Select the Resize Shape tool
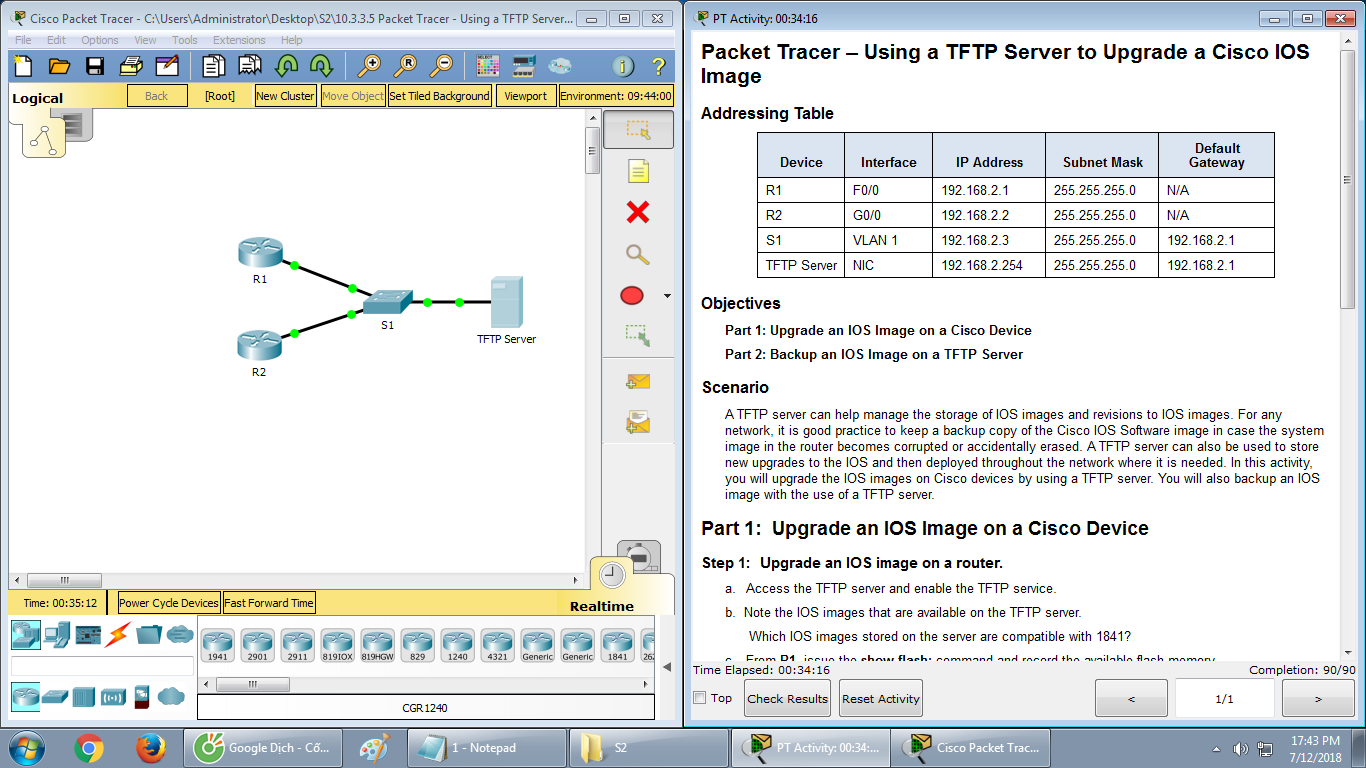1366x768 pixels. pyautogui.click(x=638, y=335)
